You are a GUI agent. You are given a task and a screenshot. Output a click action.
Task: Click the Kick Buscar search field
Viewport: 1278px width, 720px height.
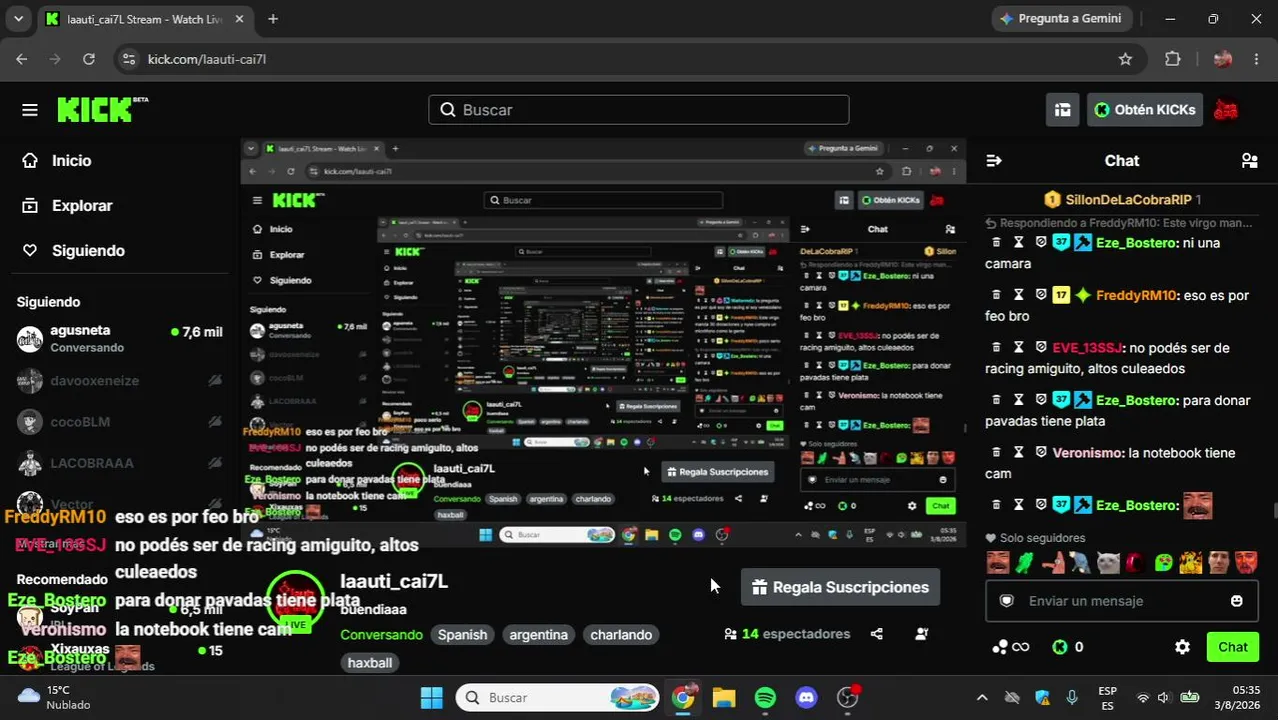tap(639, 110)
